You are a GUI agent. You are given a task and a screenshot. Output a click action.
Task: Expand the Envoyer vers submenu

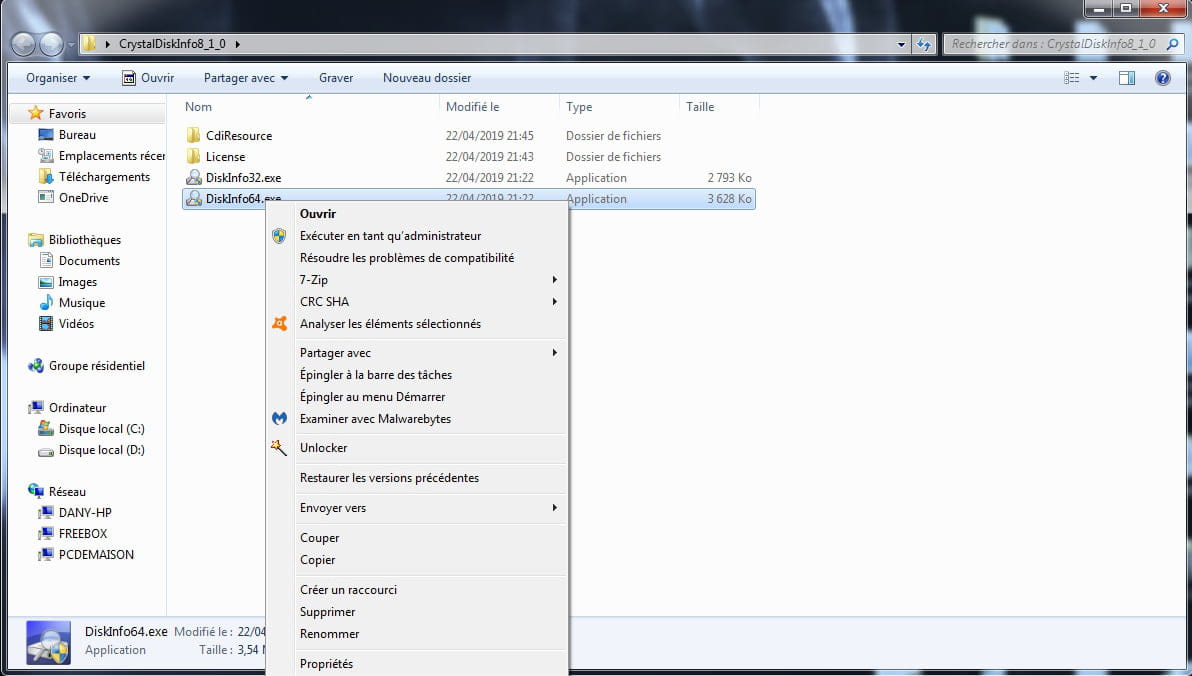coord(555,508)
